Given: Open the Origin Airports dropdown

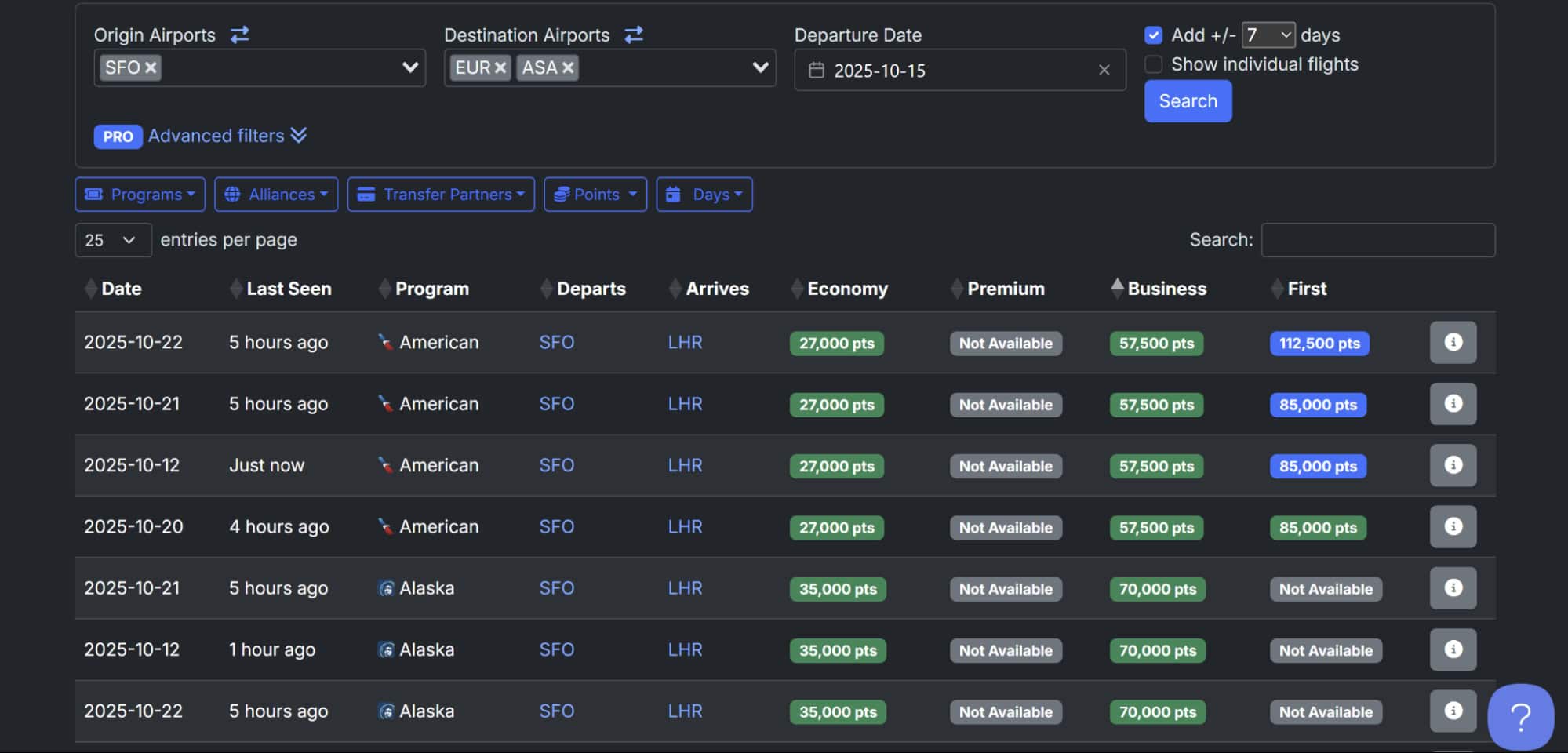Looking at the screenshot, I should 409,68.
